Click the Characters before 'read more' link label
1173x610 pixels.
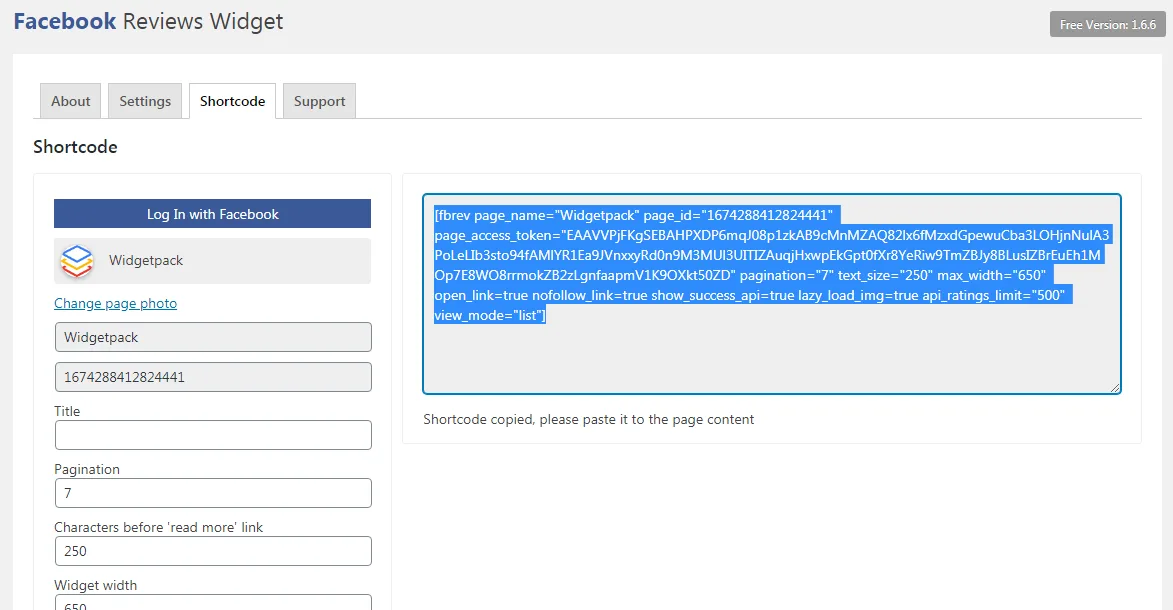(x=159, y=527)
